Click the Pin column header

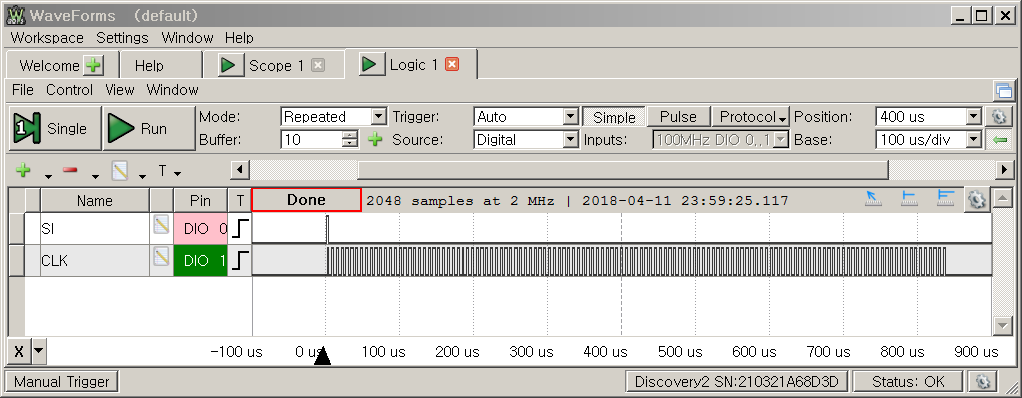pyautogui.click(x=201, y=201)
